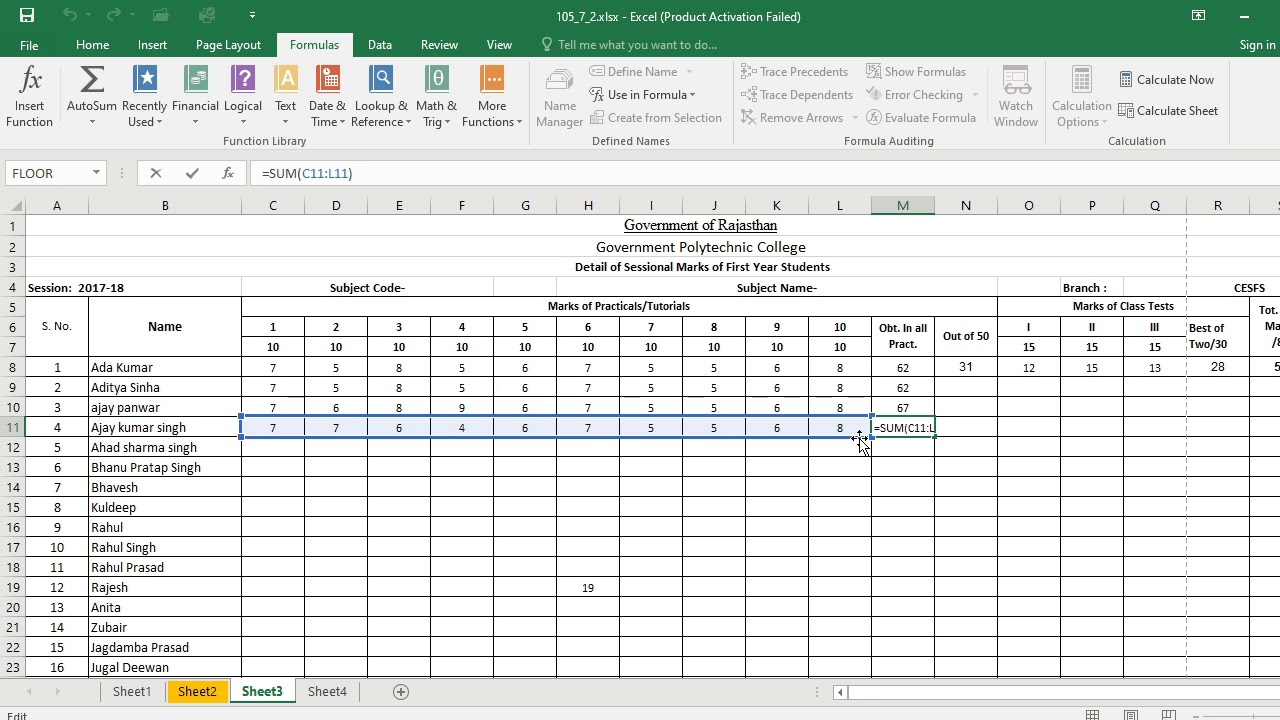1280x720 pixels.
Task: Add a new sheet with plus icon
Action: [x=401, y=692]
